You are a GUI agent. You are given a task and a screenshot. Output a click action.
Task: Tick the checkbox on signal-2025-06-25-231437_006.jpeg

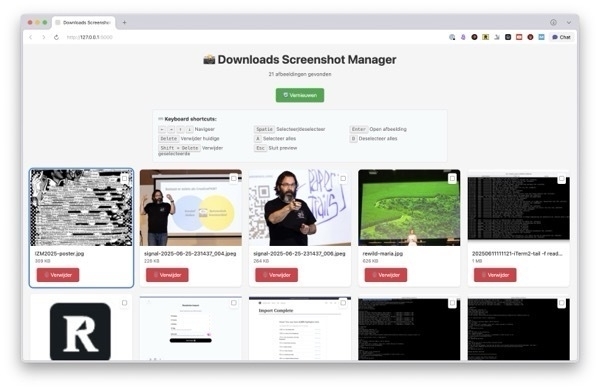(x=343, y=178)
